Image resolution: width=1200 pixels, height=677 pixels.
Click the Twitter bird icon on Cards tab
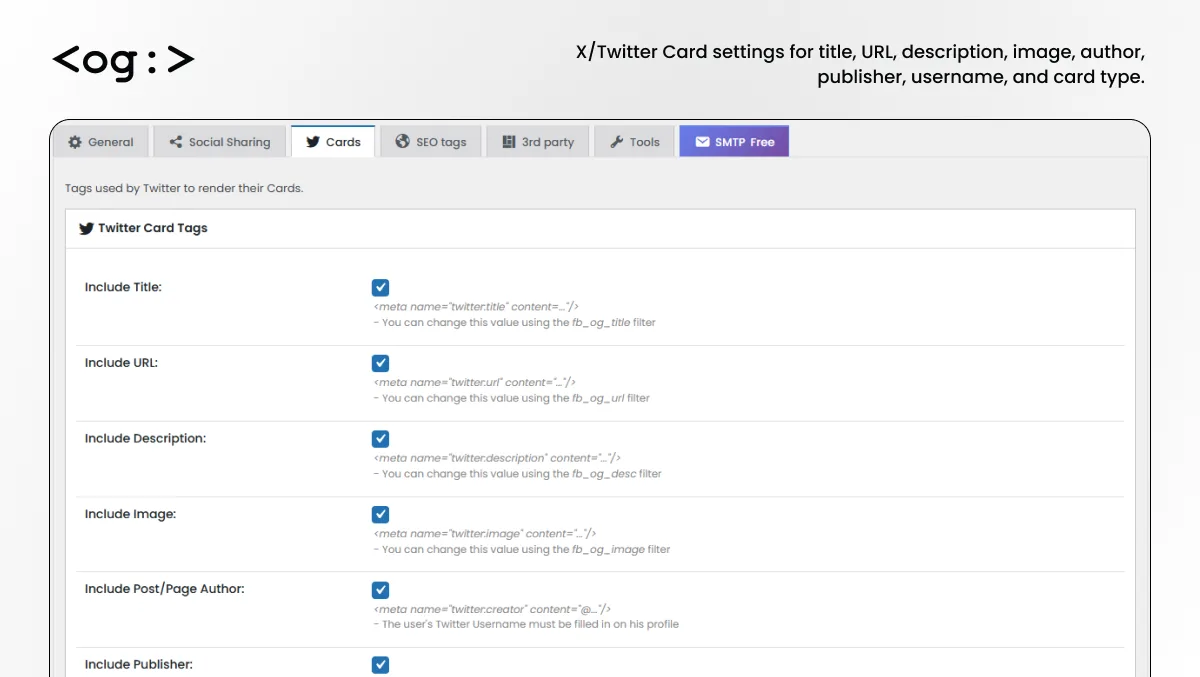313,142
